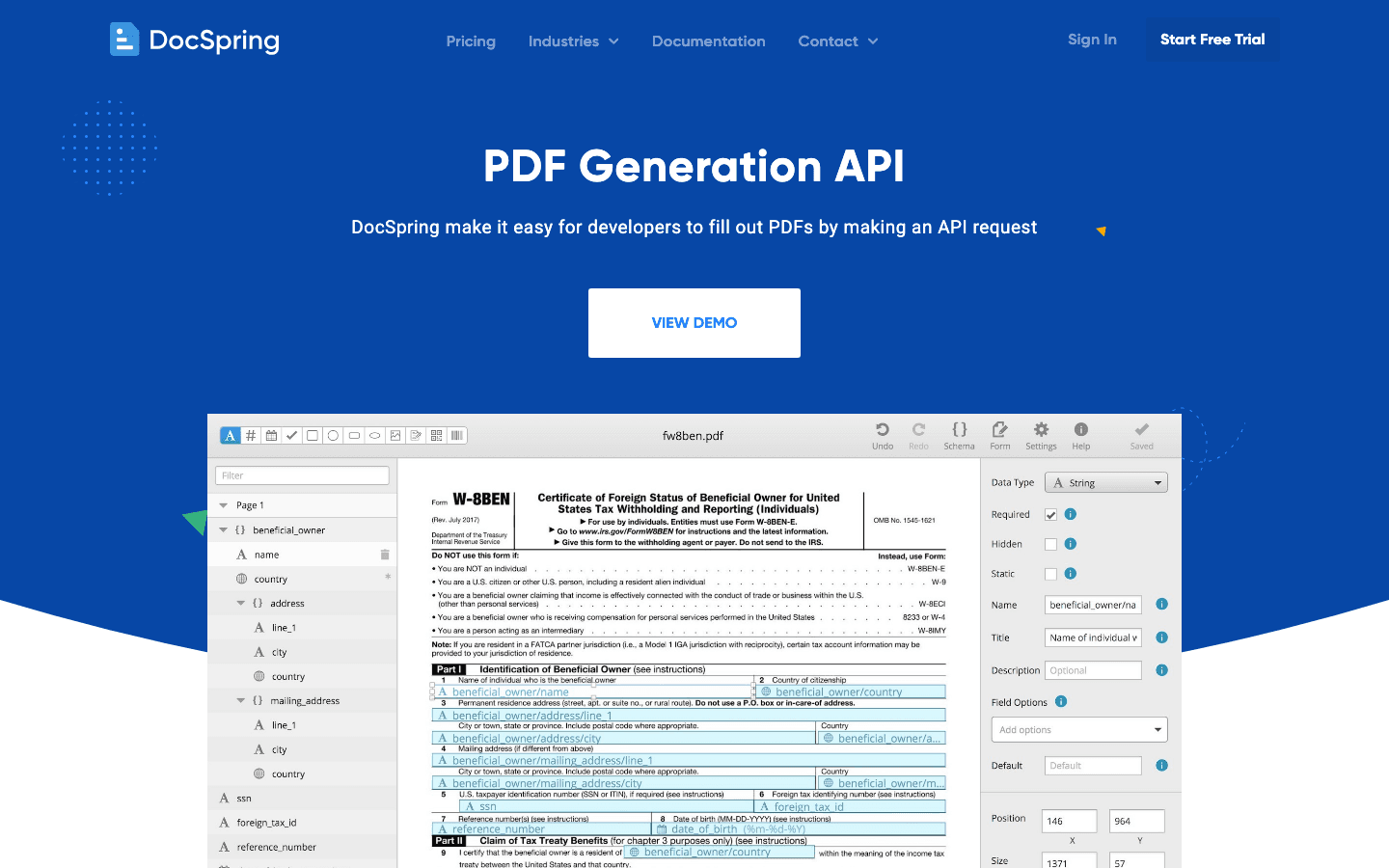Delete the name field via trash icon
The image size is (1389, 868).
click(x=385, y=555)
